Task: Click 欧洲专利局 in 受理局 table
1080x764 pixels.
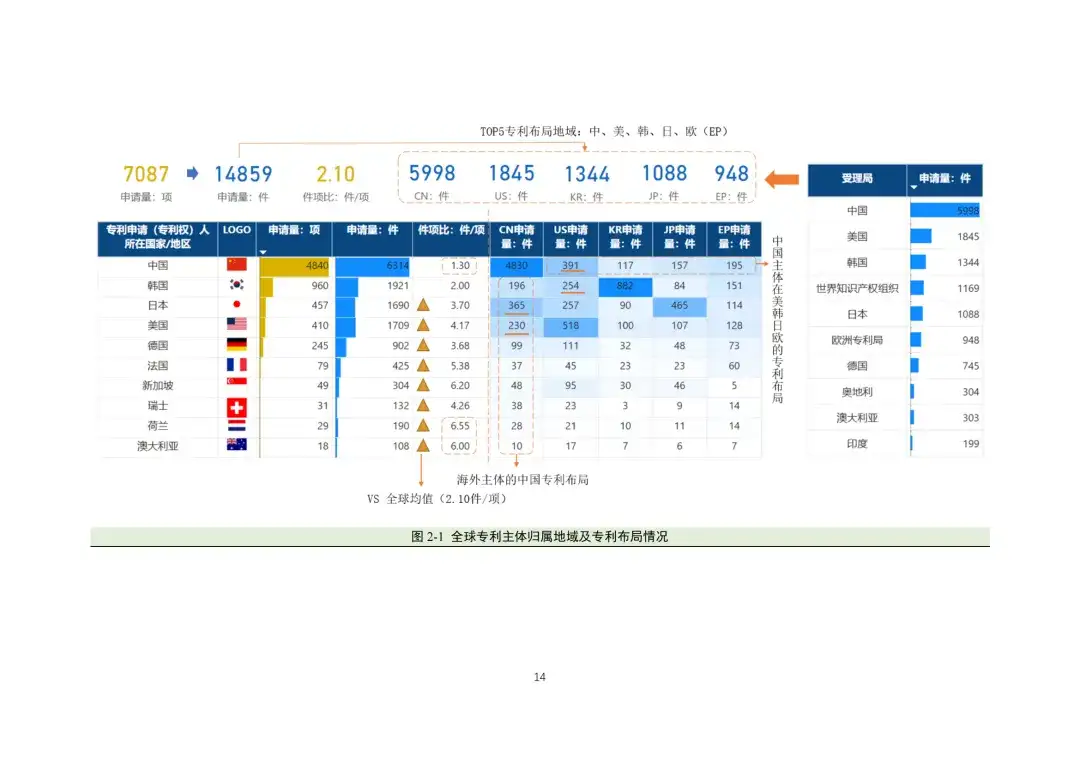Action: (857, 340)
